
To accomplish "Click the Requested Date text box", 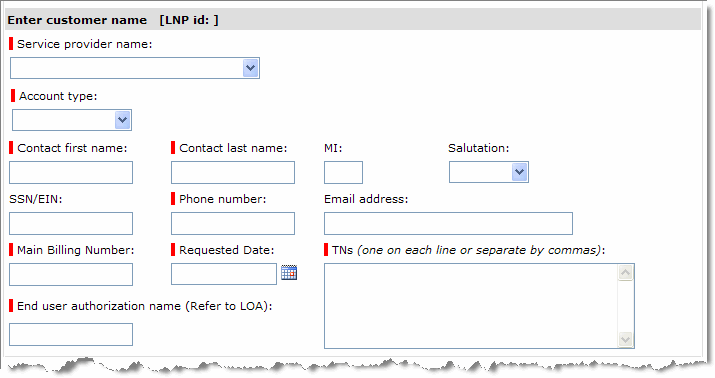I will click(224, 274).
